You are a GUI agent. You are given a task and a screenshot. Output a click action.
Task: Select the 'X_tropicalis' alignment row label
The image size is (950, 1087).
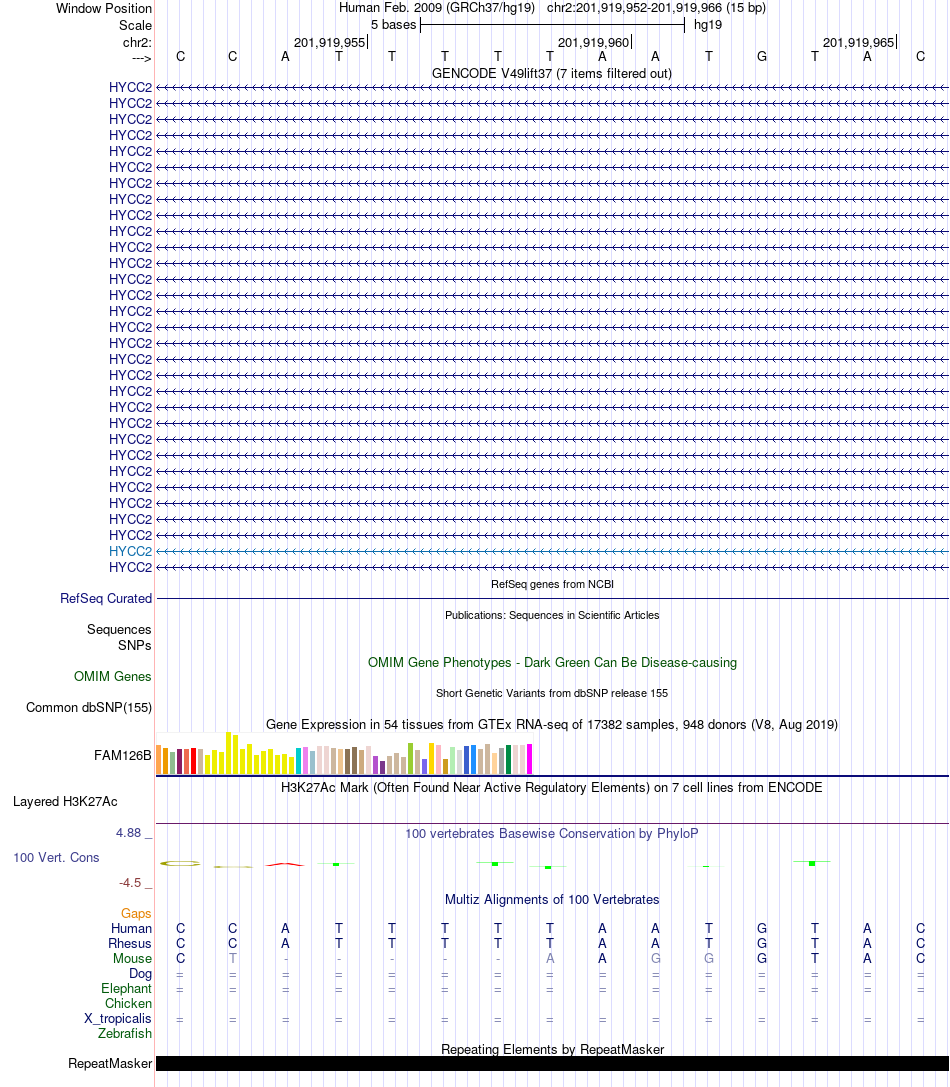click(x=118, y=1018)
